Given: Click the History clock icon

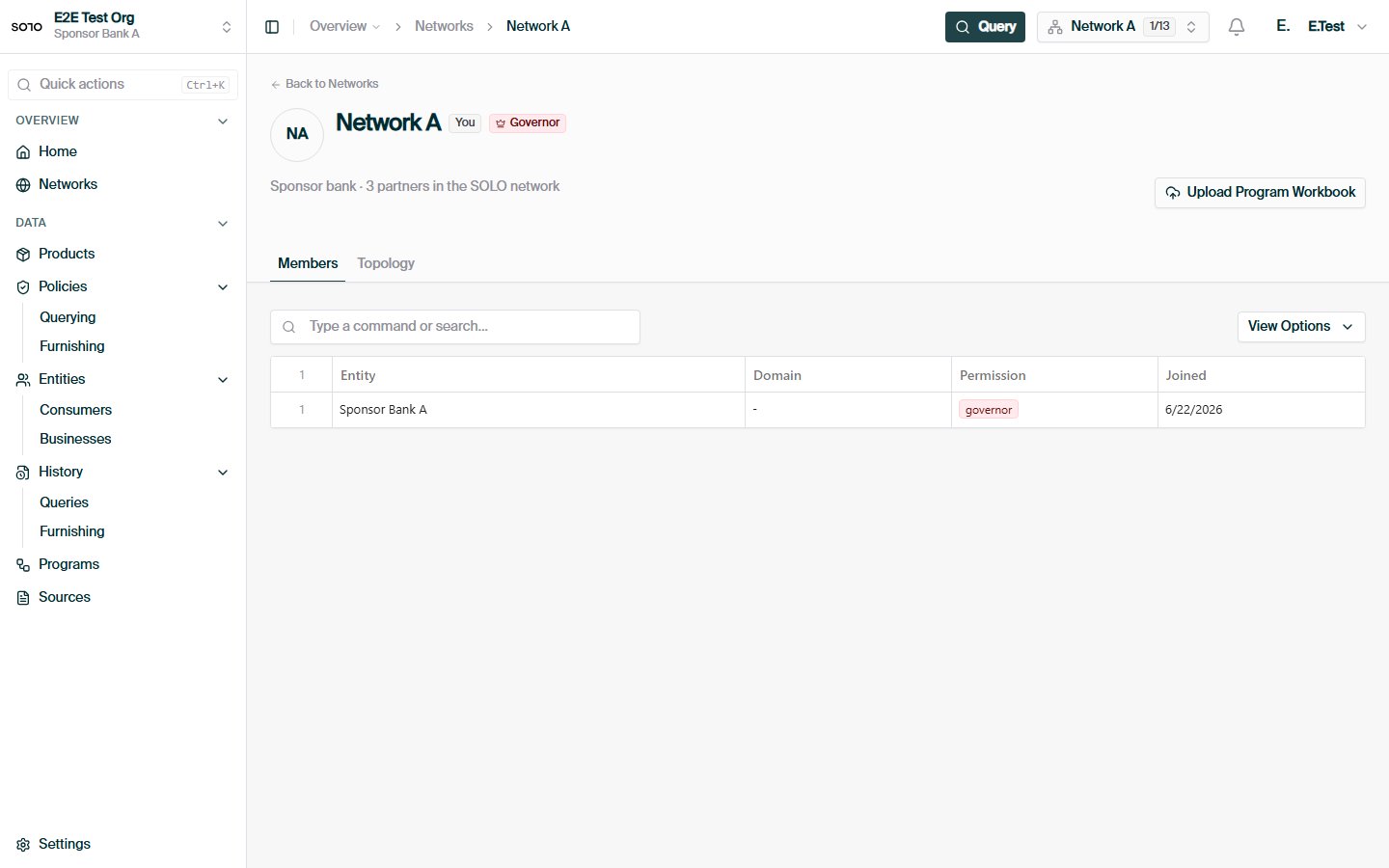Looking at the screenshot, I should [23, 473].
